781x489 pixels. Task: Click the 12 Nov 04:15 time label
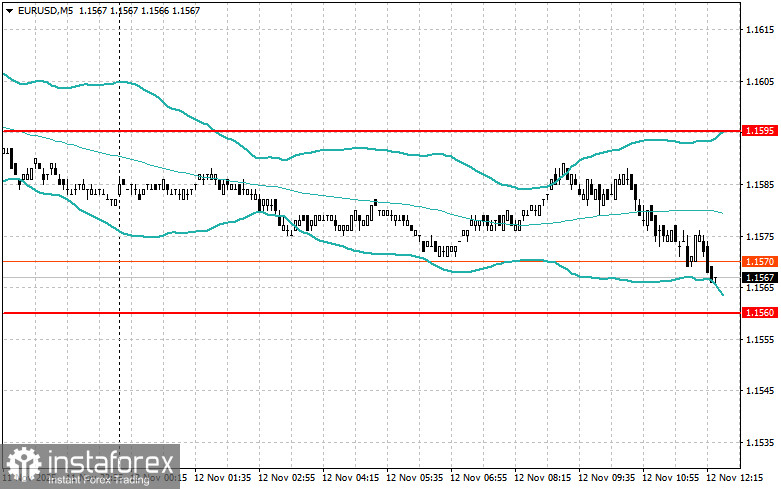(351, 478)
